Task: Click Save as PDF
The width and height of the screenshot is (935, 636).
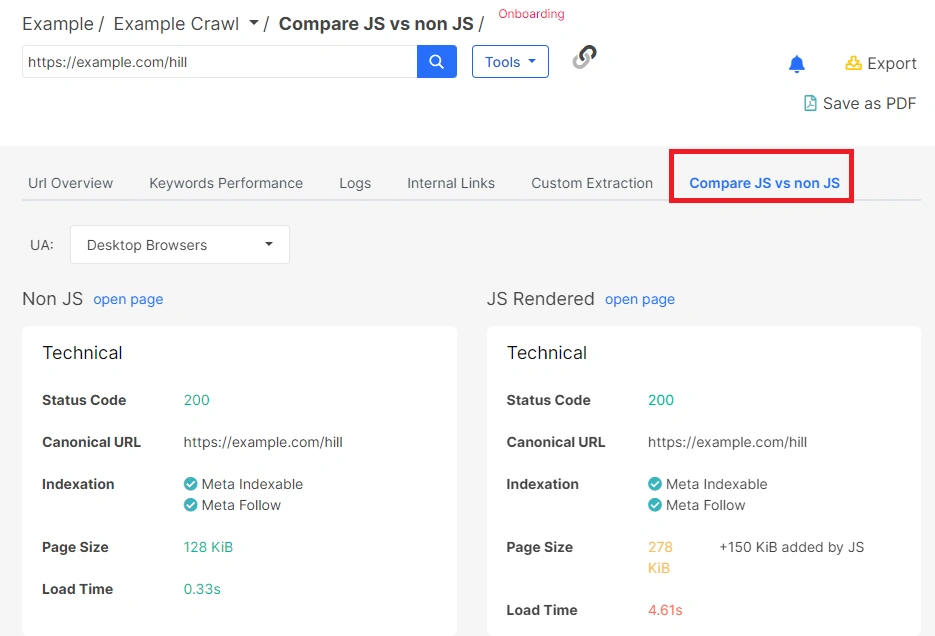Action: click(869, 103)
